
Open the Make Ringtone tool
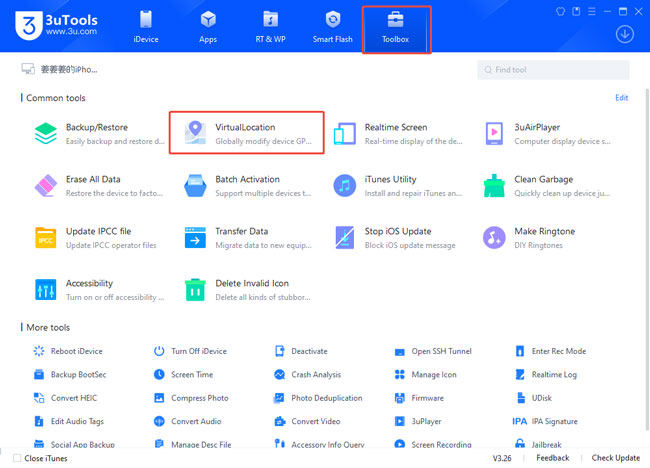(494, 237)
